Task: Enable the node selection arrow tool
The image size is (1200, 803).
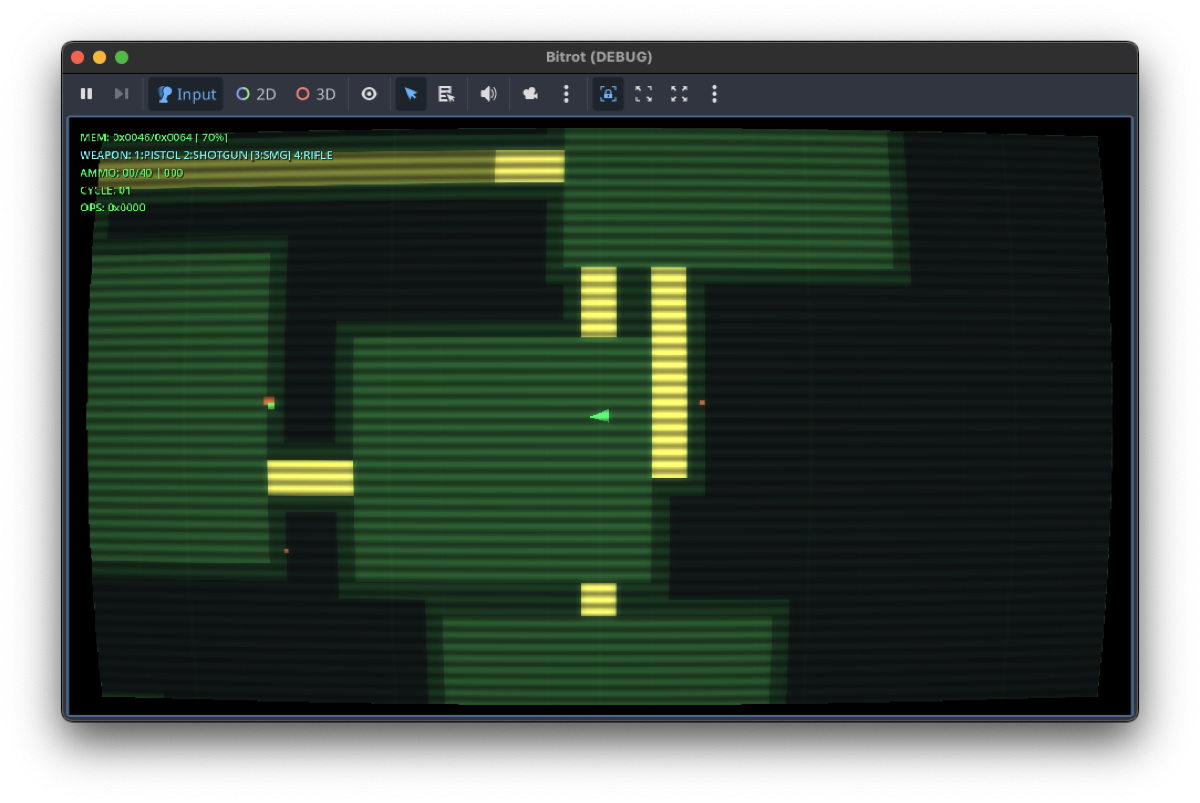Action: click(411, 93)
